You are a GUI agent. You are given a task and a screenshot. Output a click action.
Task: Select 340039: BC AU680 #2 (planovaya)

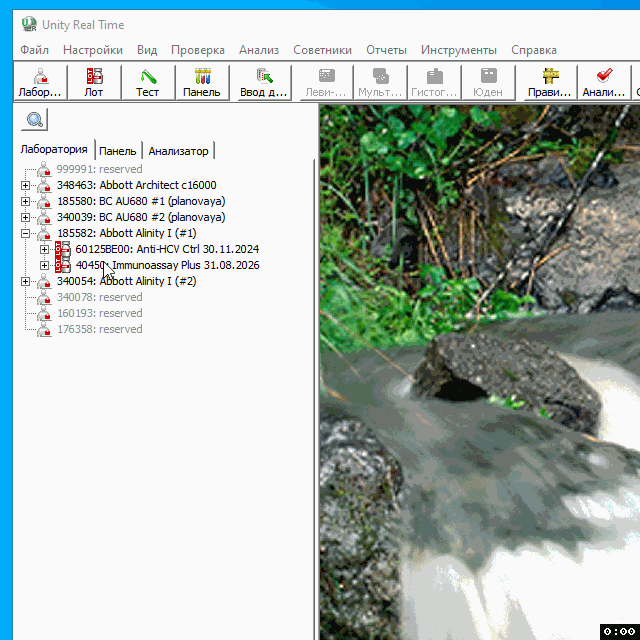coord(140,217)
